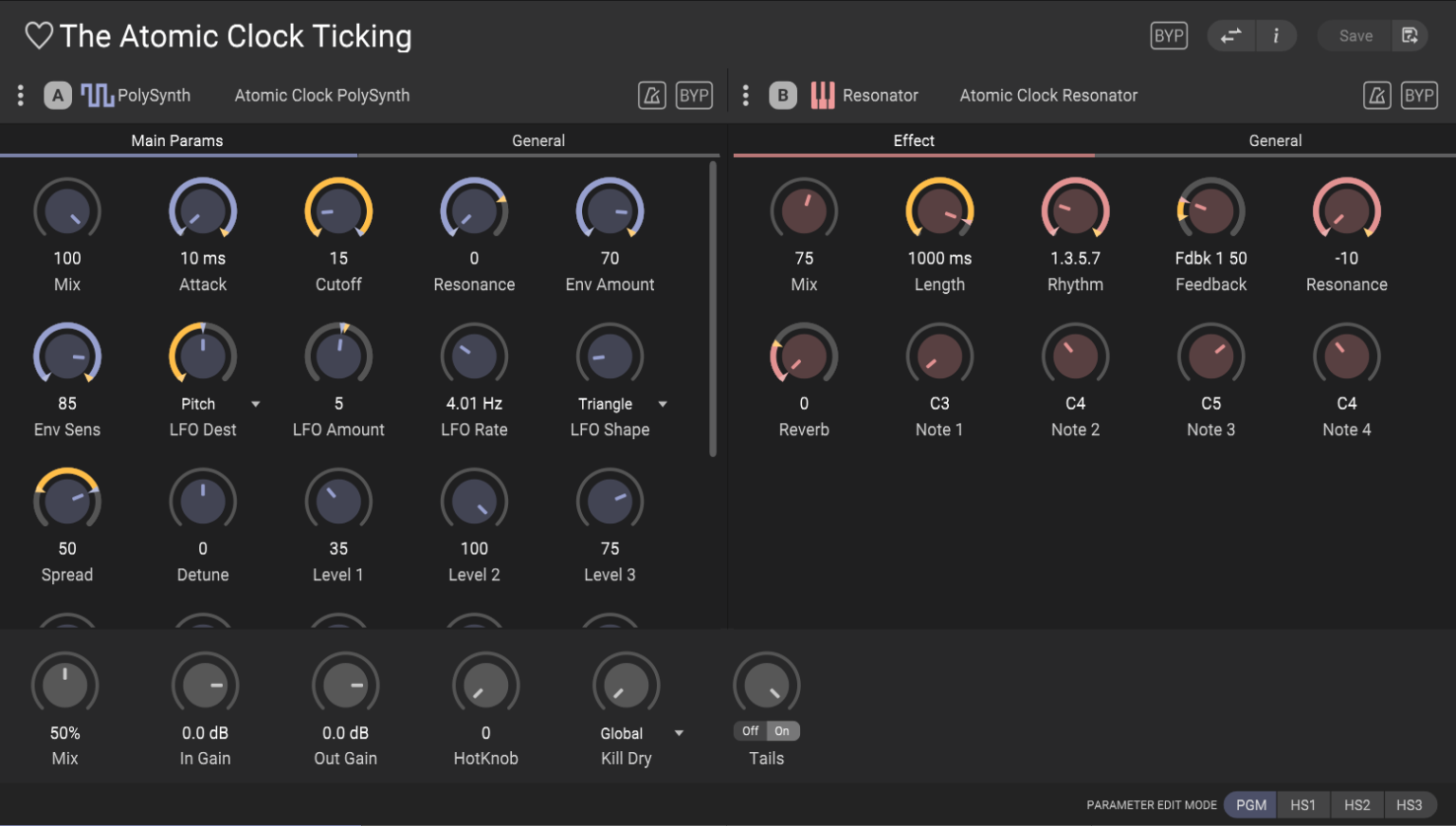This screenshot has width=1456, height=826.
Task: Bypass the PolySynth effect slot
Action: click(695, 96)
